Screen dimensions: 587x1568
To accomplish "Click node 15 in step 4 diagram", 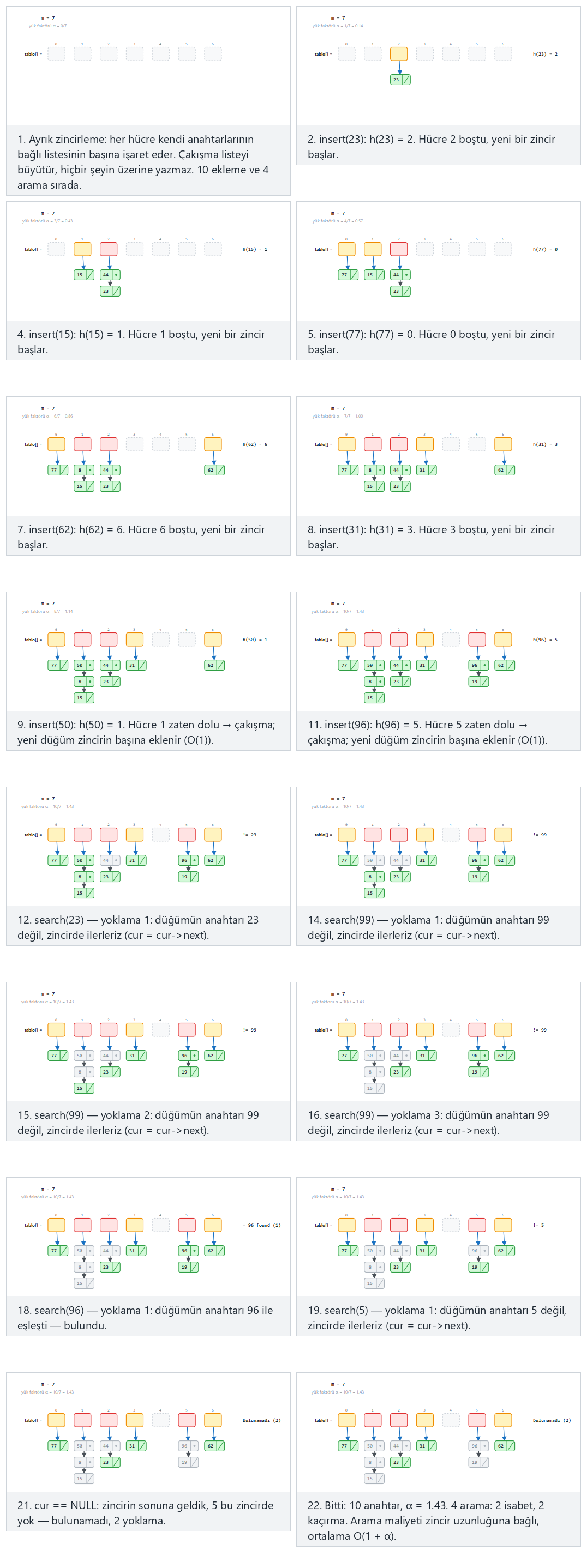I will pyautogui.click(x=84, y=275).
